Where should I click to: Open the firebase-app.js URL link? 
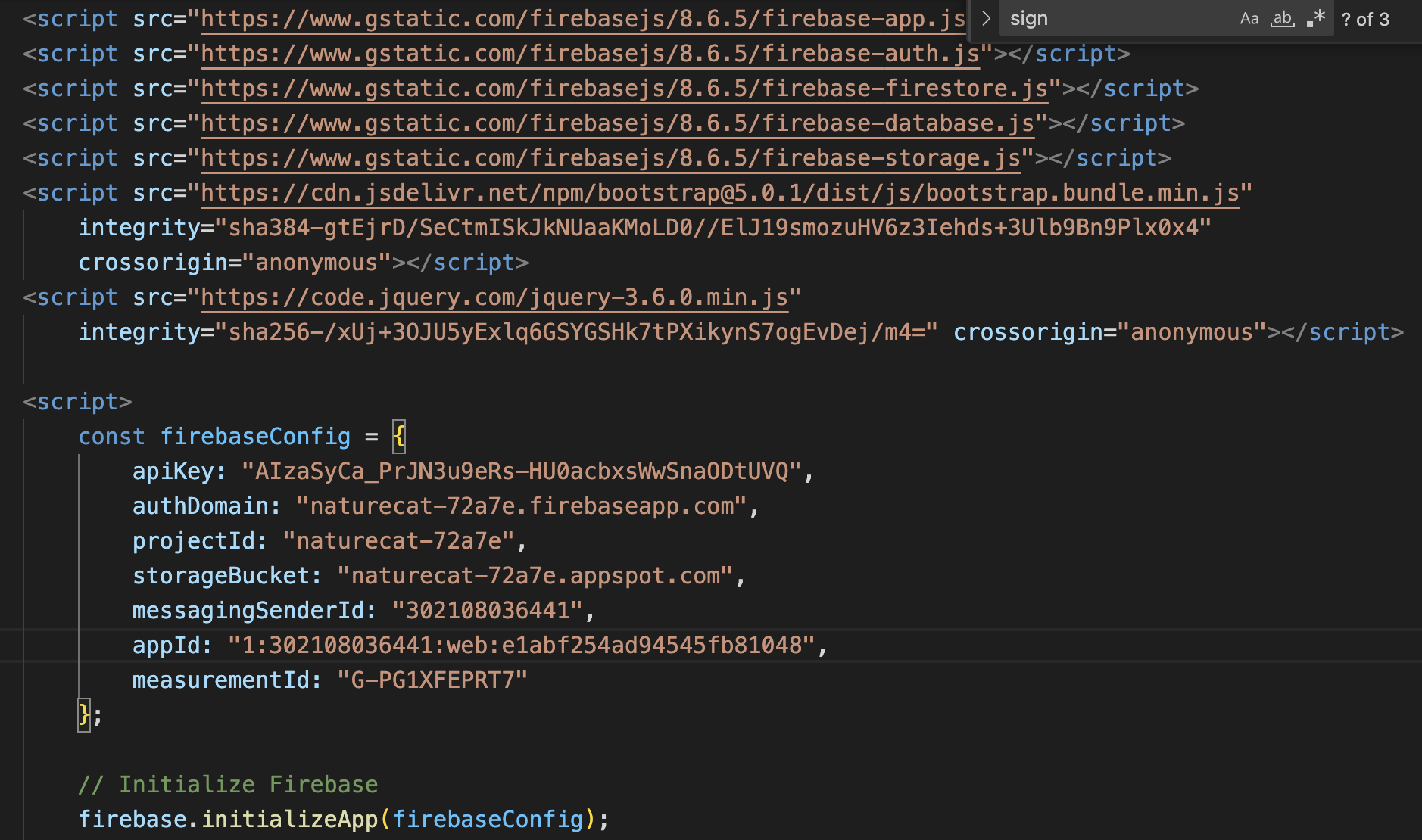583,20
